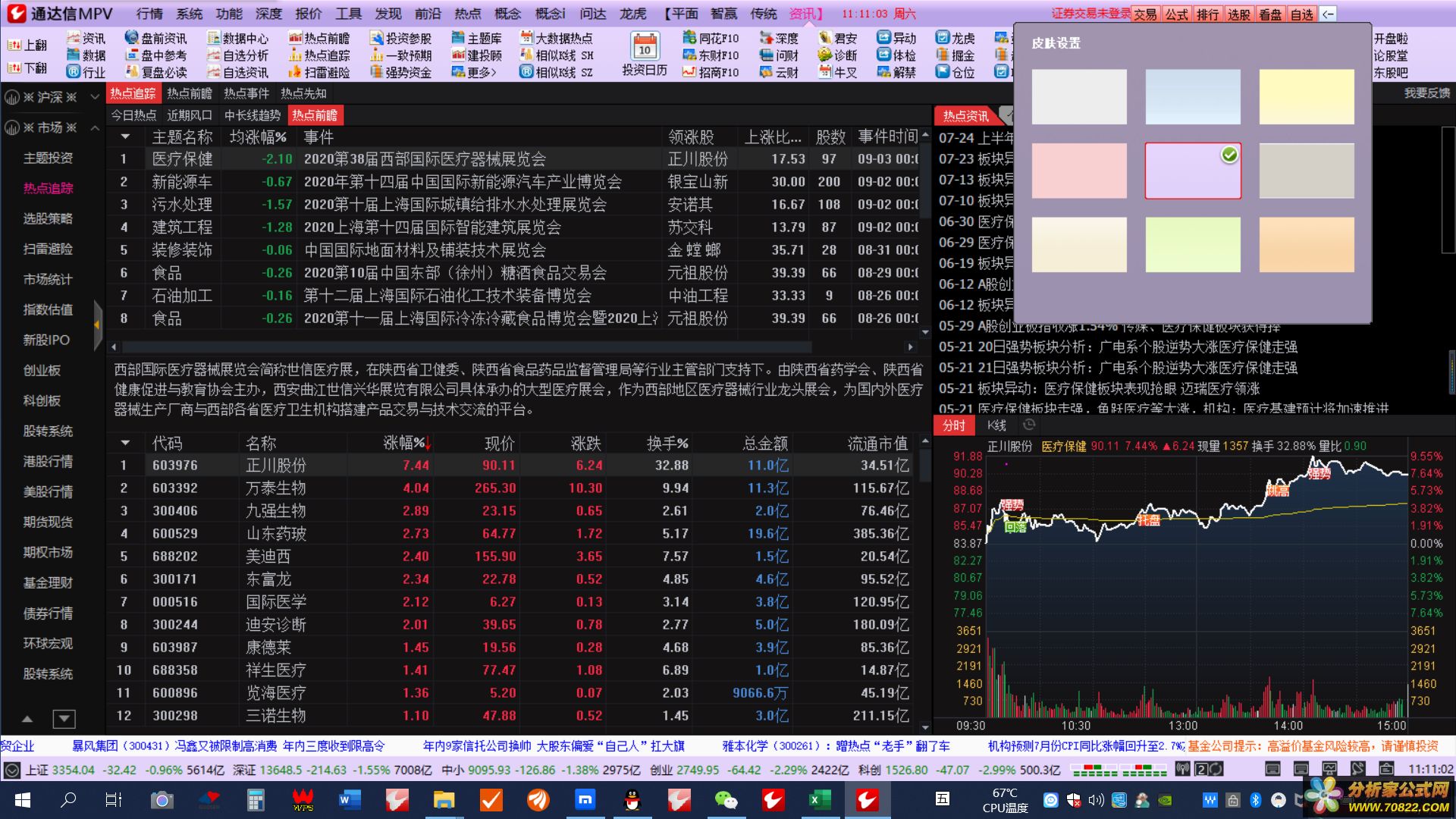
Task: Open WeChat from the Windows taskbar
Action: (x=726, y=800)
